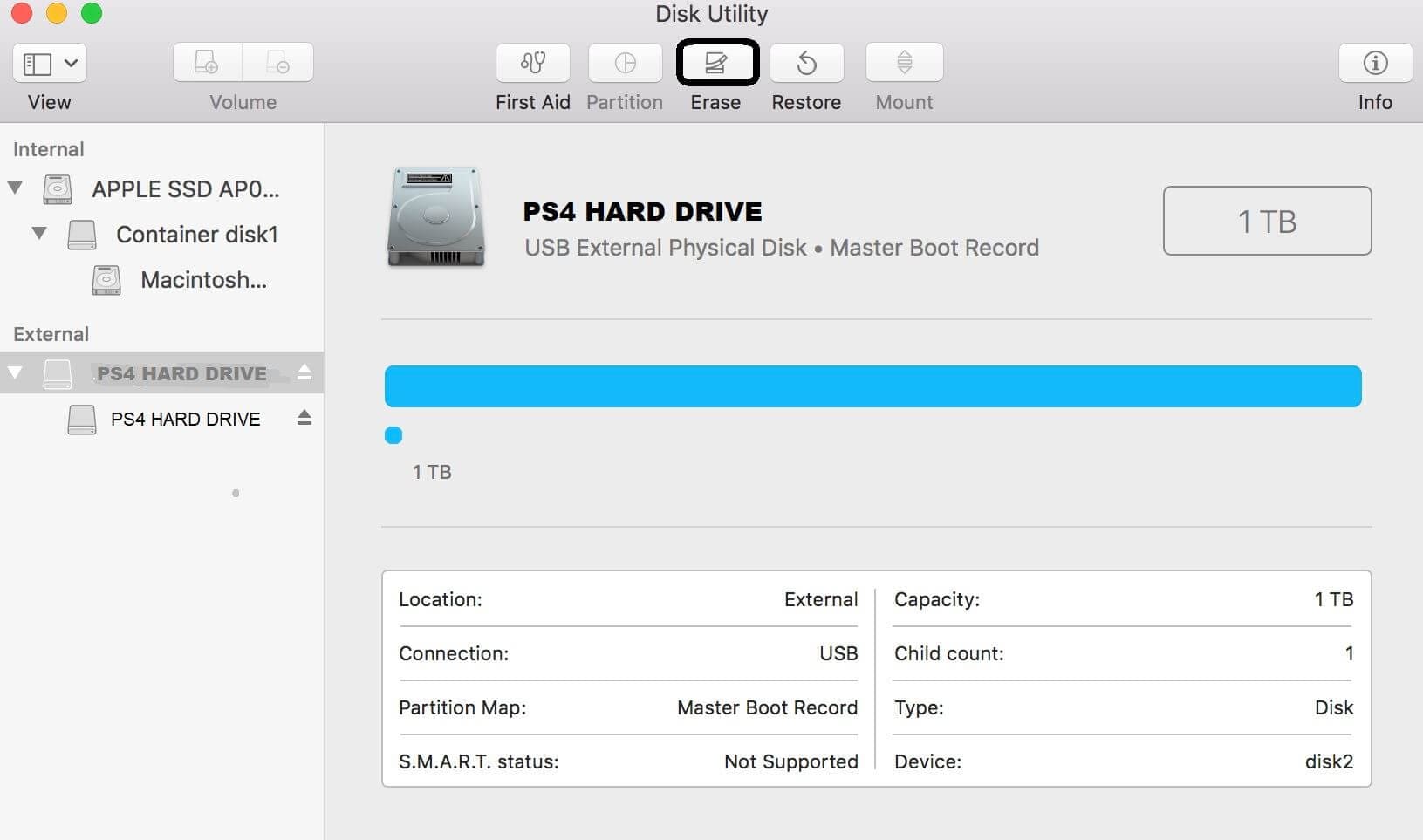
Task: Click the Macintosh volume disk icon
Action: point(106,279)
